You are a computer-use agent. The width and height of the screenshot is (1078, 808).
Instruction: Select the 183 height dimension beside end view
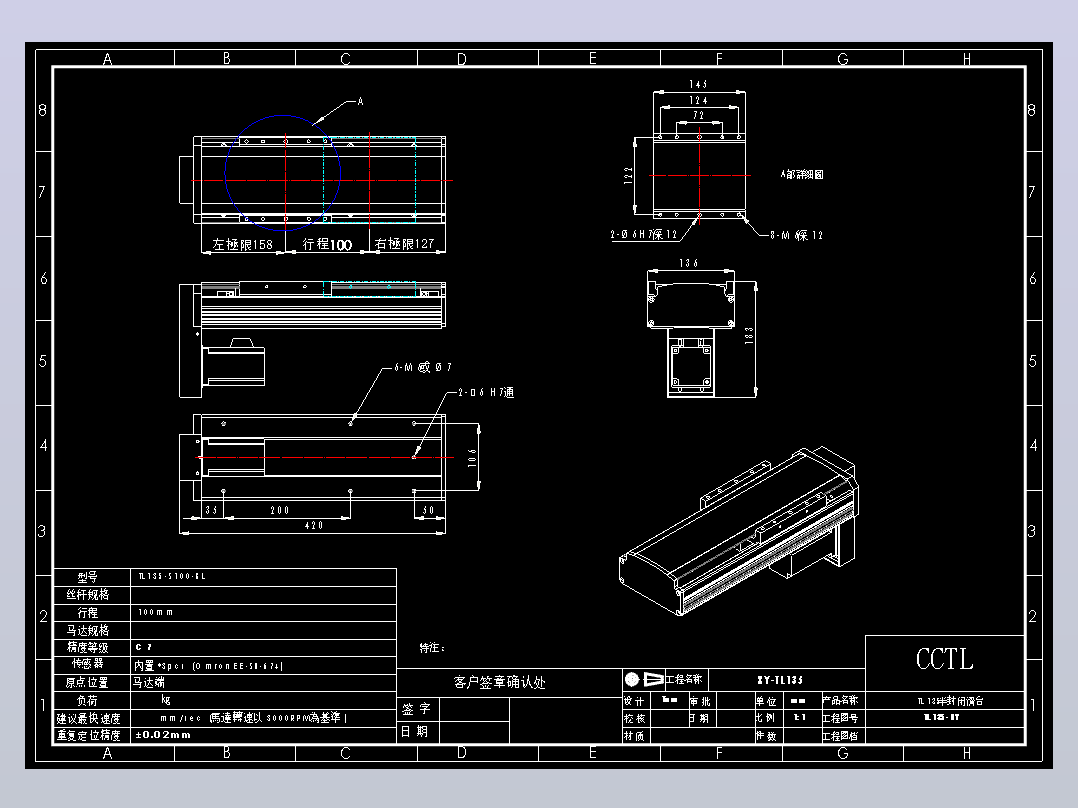coord(749,335)
